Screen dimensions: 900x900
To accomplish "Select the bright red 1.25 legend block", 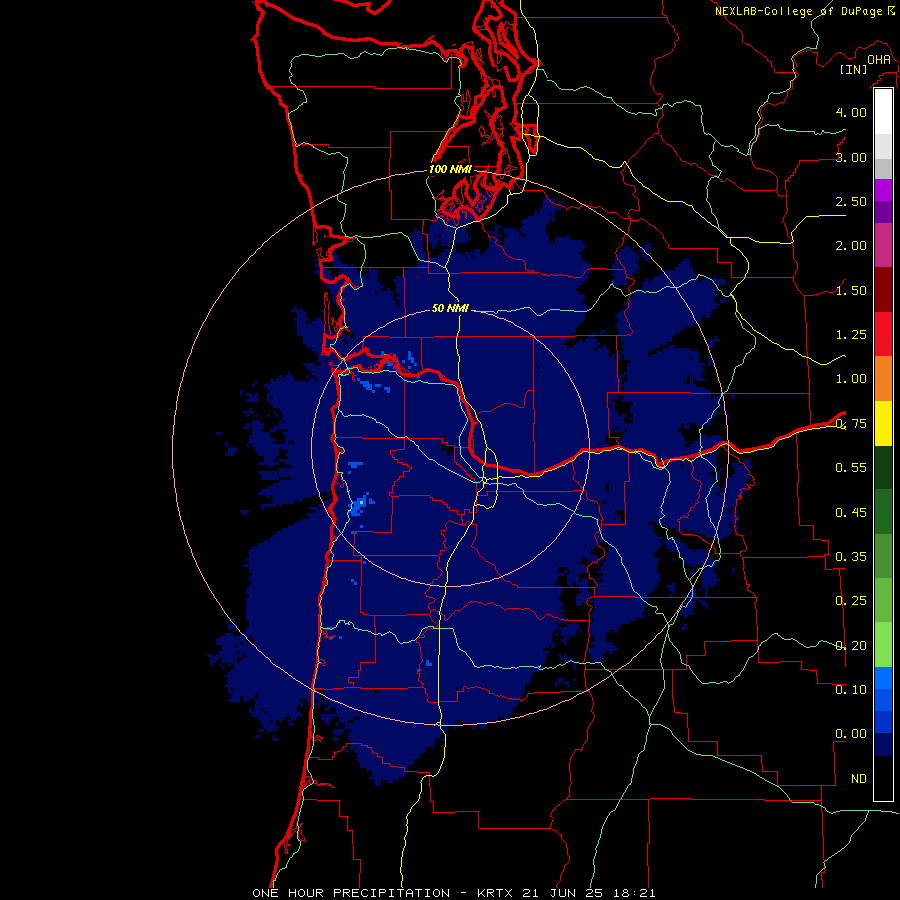I will (x=883, y=334).
